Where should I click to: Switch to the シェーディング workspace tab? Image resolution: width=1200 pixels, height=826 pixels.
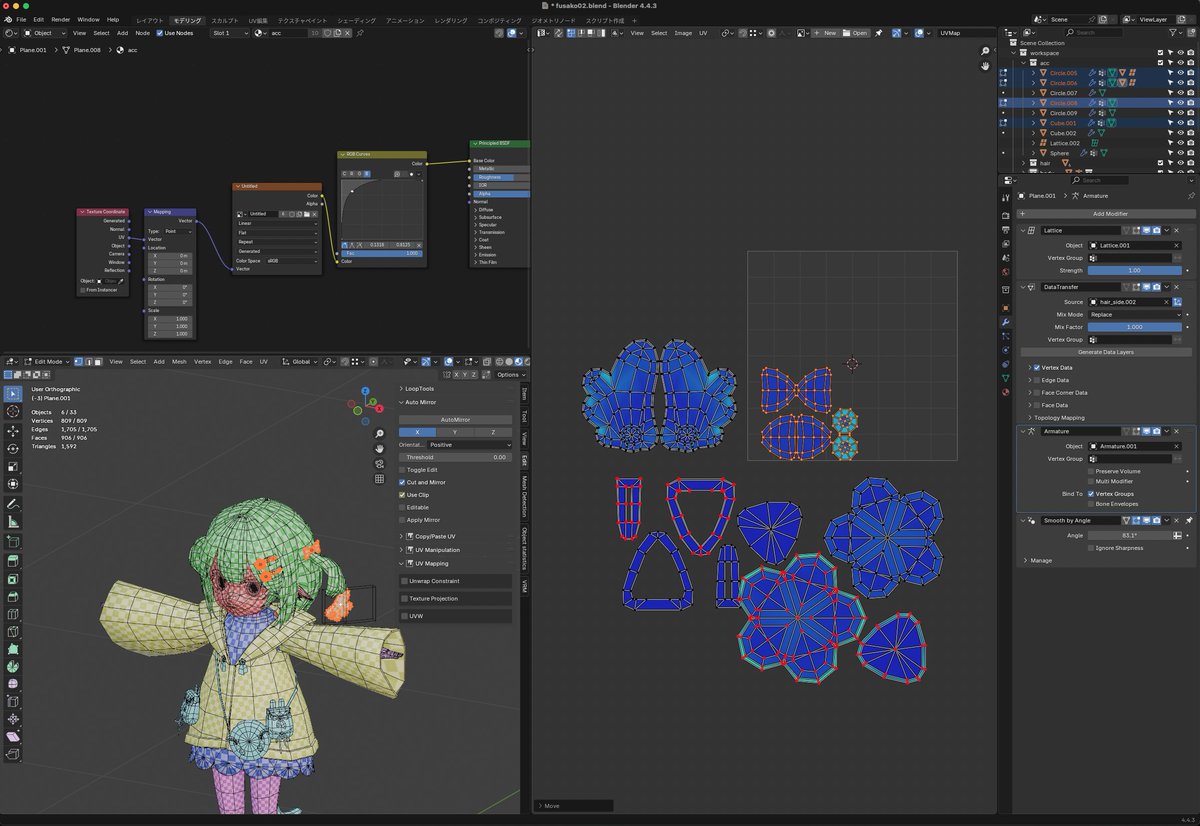click(357, 20)
